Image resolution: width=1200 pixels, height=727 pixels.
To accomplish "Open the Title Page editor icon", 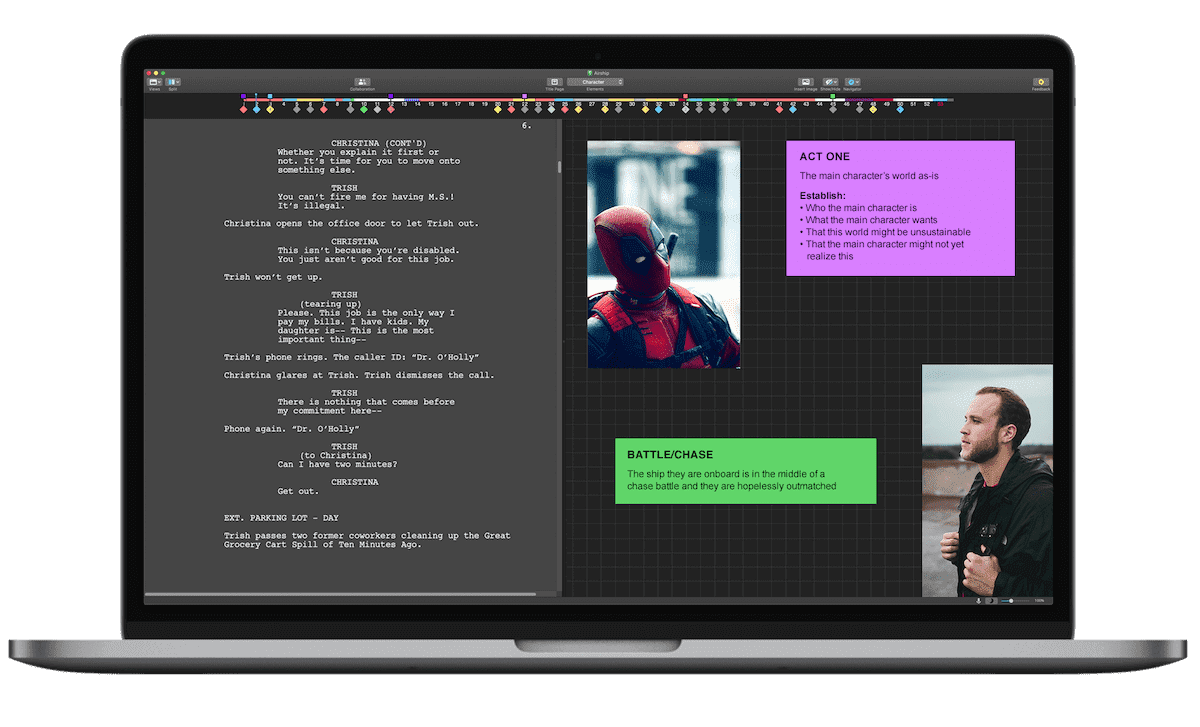I will [555, 82].
